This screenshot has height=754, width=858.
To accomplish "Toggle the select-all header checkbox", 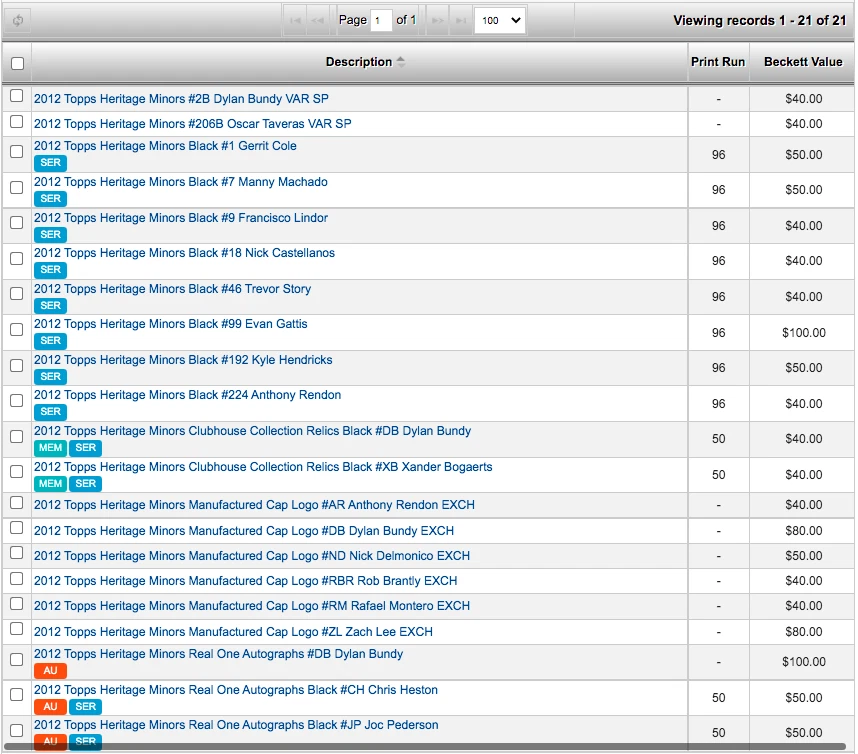I will coord(18,63).
